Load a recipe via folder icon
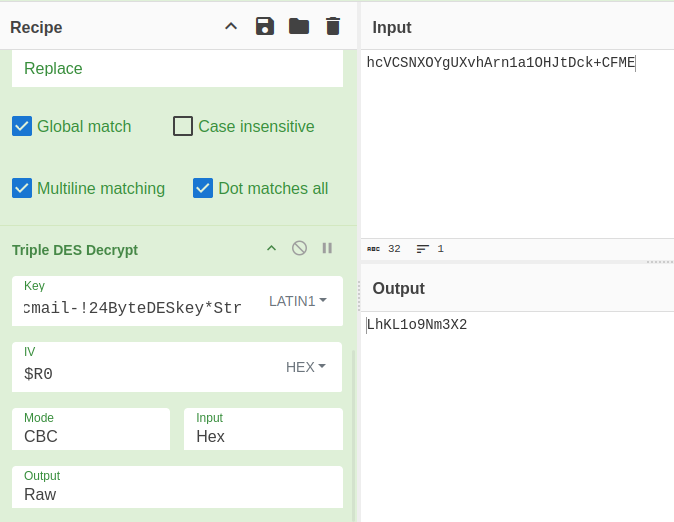 pyautogui.click(x=299, y=26)
